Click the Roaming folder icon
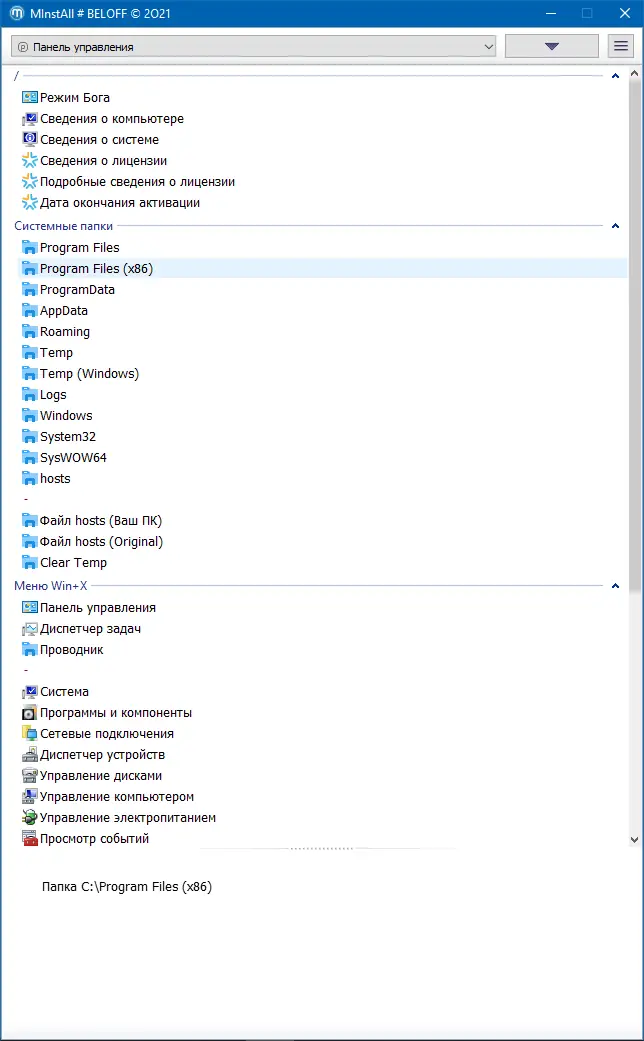 29,332
